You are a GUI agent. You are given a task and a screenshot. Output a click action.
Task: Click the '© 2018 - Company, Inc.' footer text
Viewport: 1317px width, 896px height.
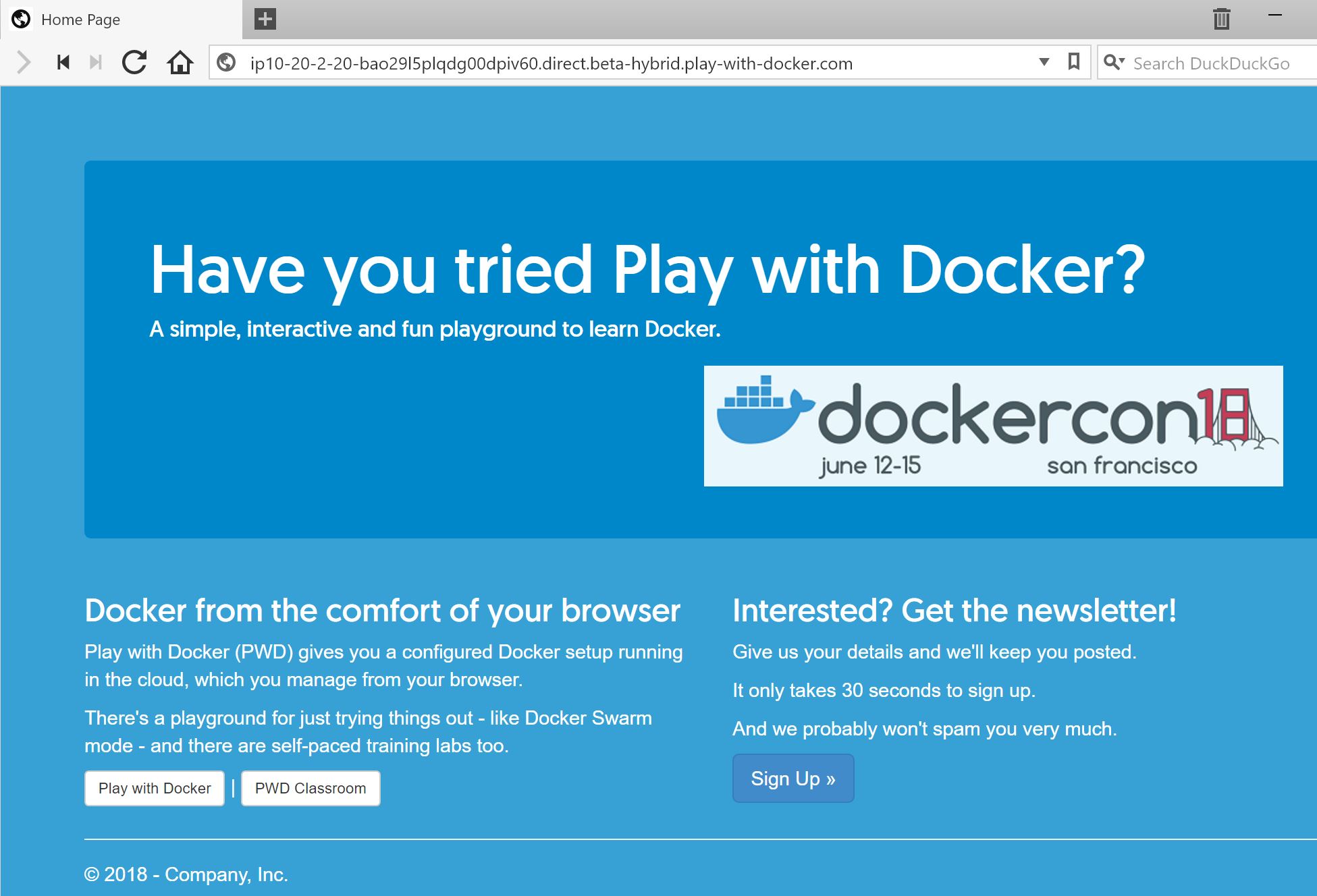tap(186, 874)
